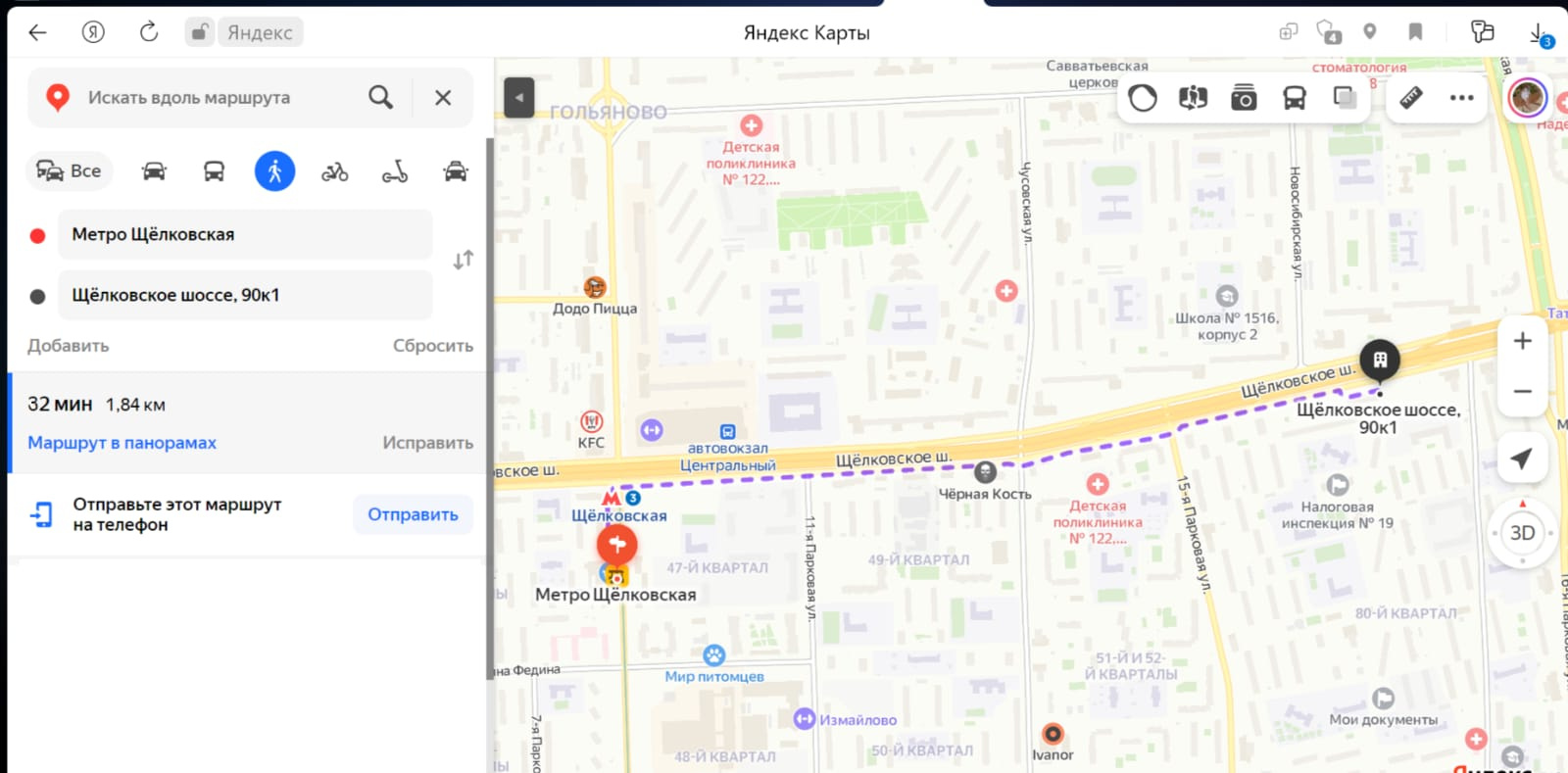Click 'Добавить' to add a waypoint

[x=69, y=346]
